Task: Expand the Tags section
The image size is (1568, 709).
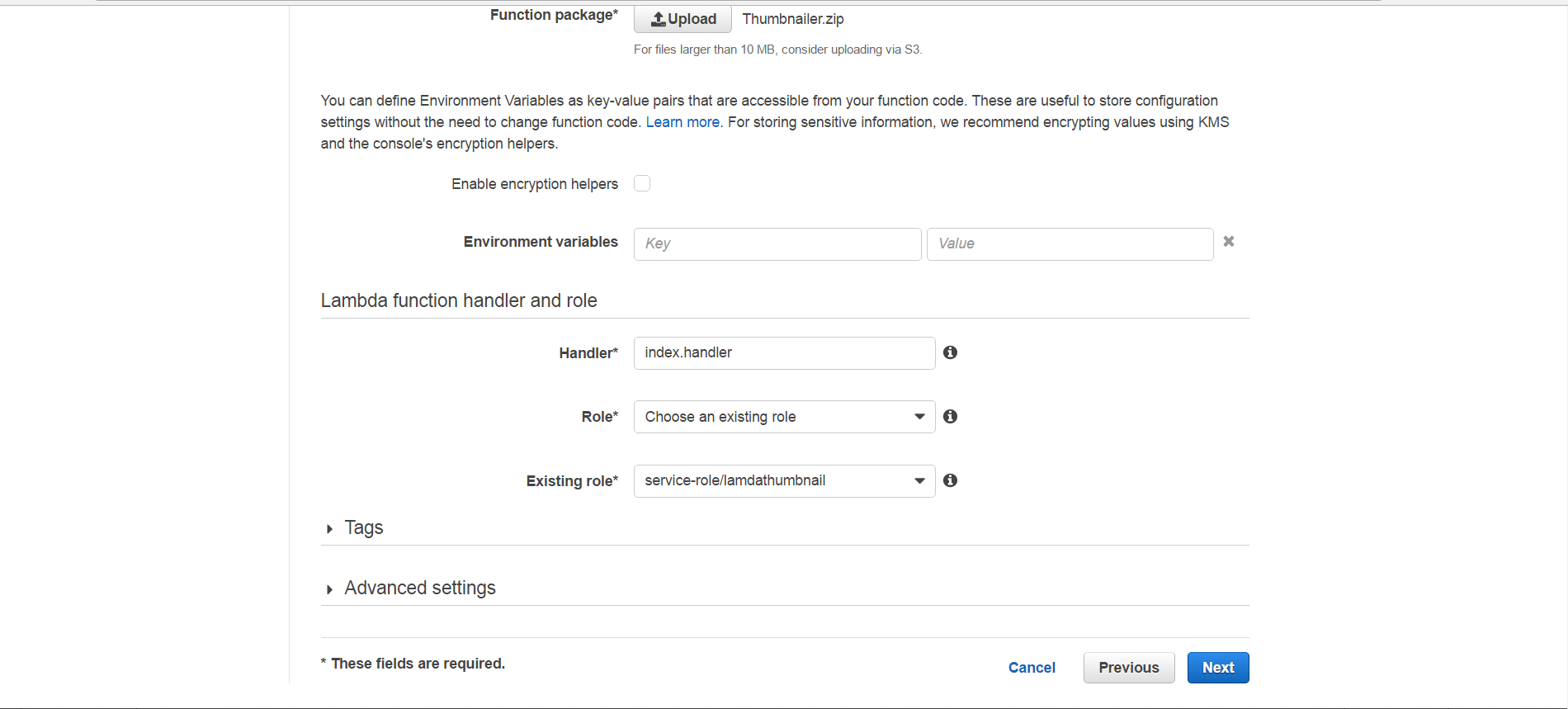Action: (x=355, y=527)
